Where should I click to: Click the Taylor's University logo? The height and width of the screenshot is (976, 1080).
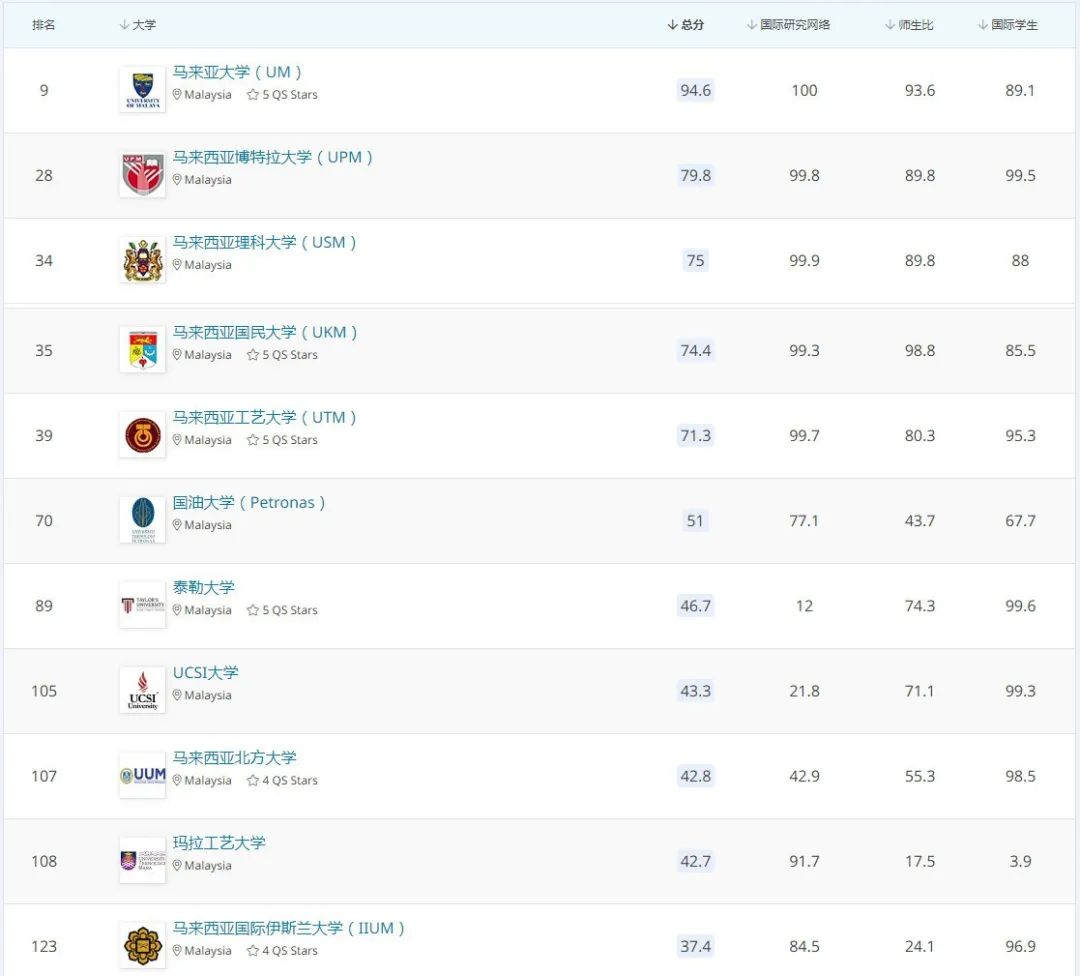tap(142, 605)
